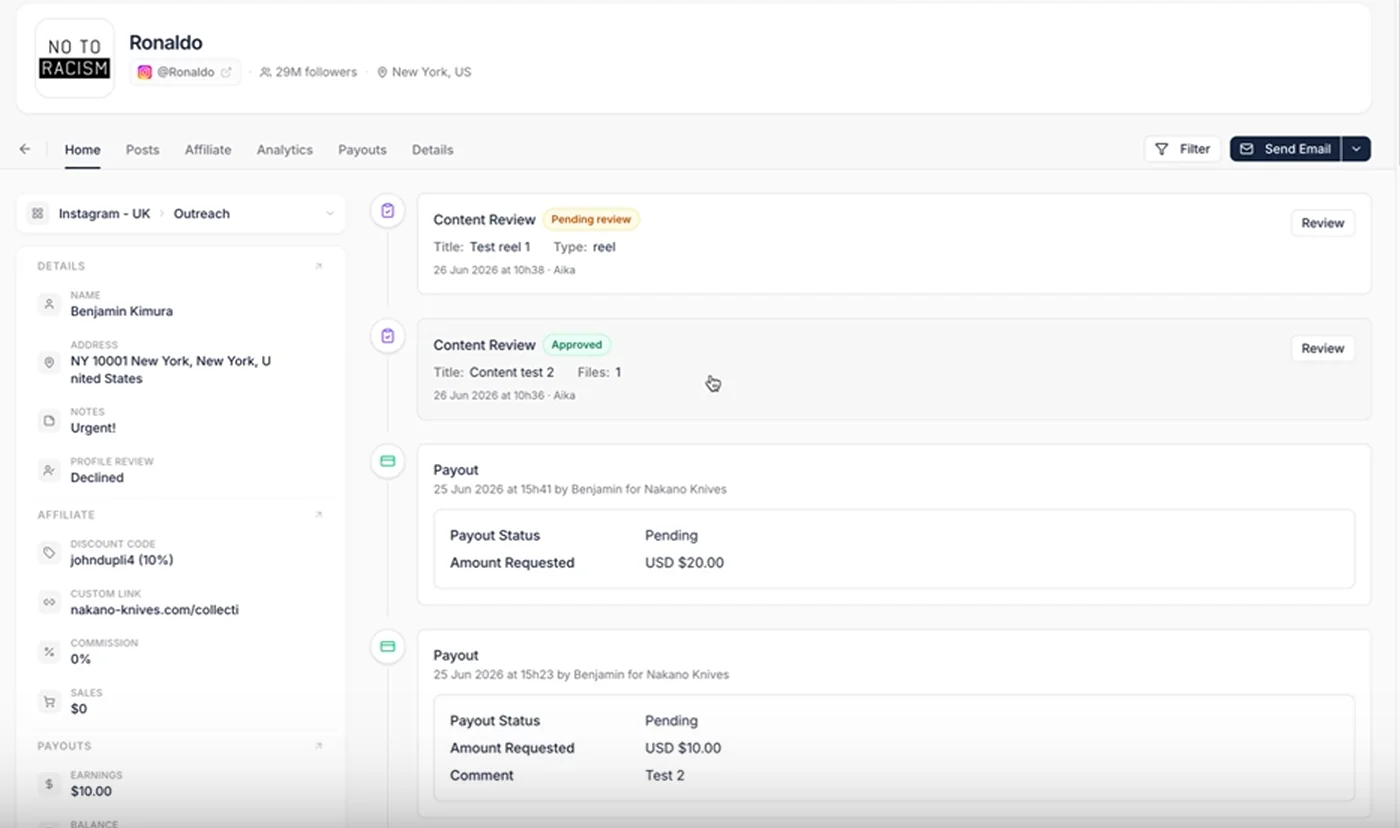Go to the Payouts tab

(x=362, y=150)
